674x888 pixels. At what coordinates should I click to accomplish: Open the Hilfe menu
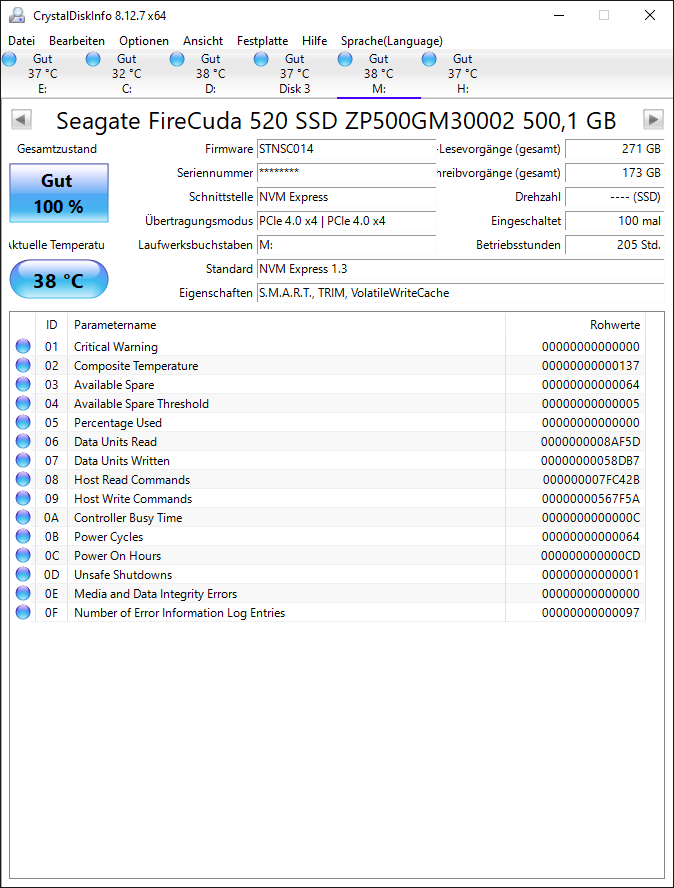[x=314, y=41]
